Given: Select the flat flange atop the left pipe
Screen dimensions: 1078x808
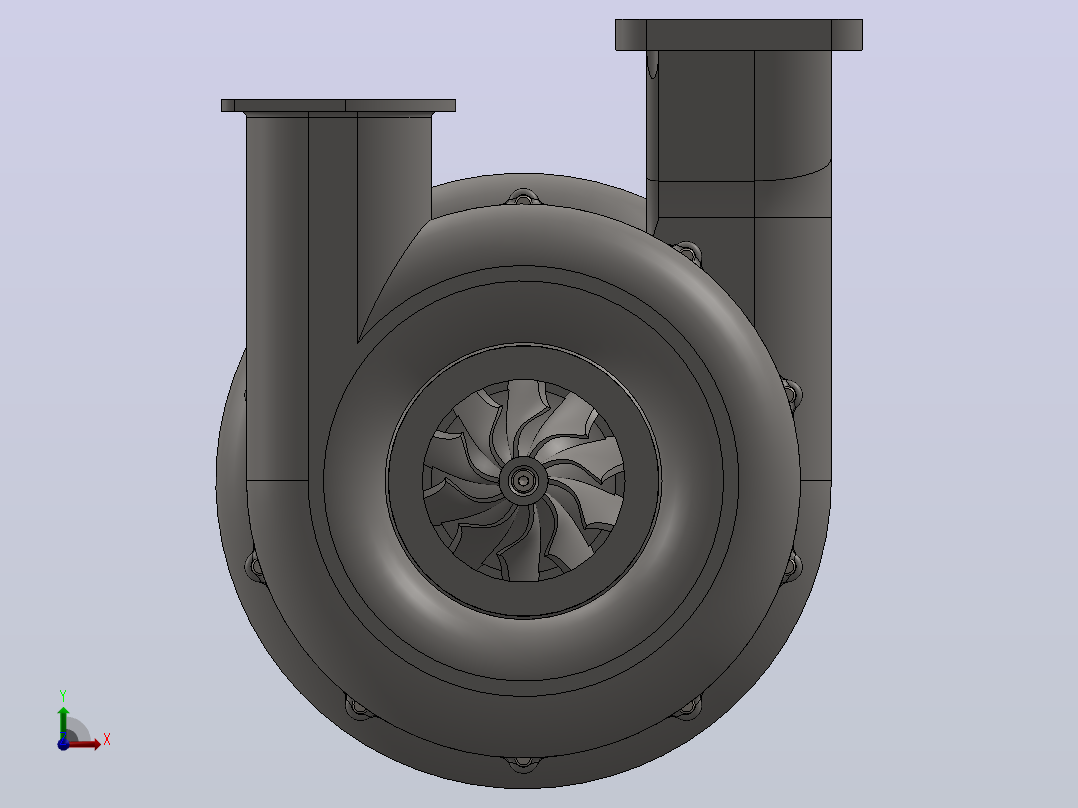Looking at the screenshot, I should point(338,105).
